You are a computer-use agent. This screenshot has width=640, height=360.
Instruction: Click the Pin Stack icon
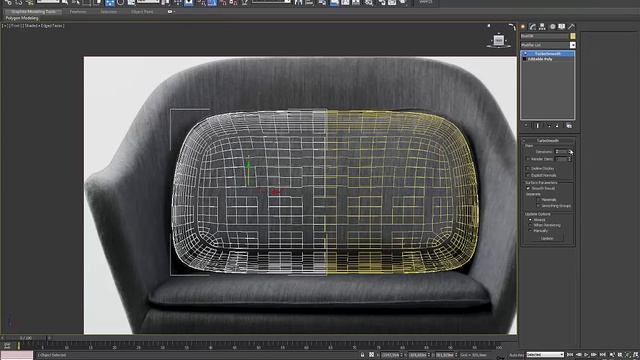click(526, 126)
